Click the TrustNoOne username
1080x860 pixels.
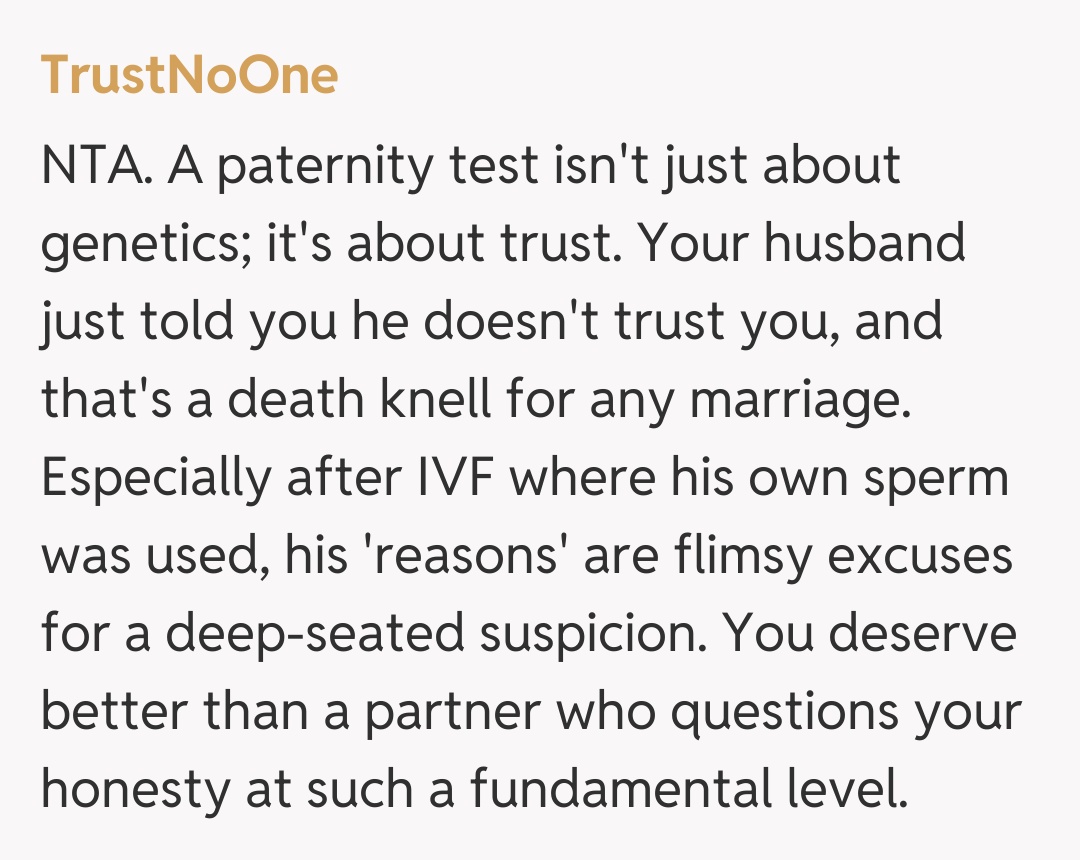click(x=189, y=76)
